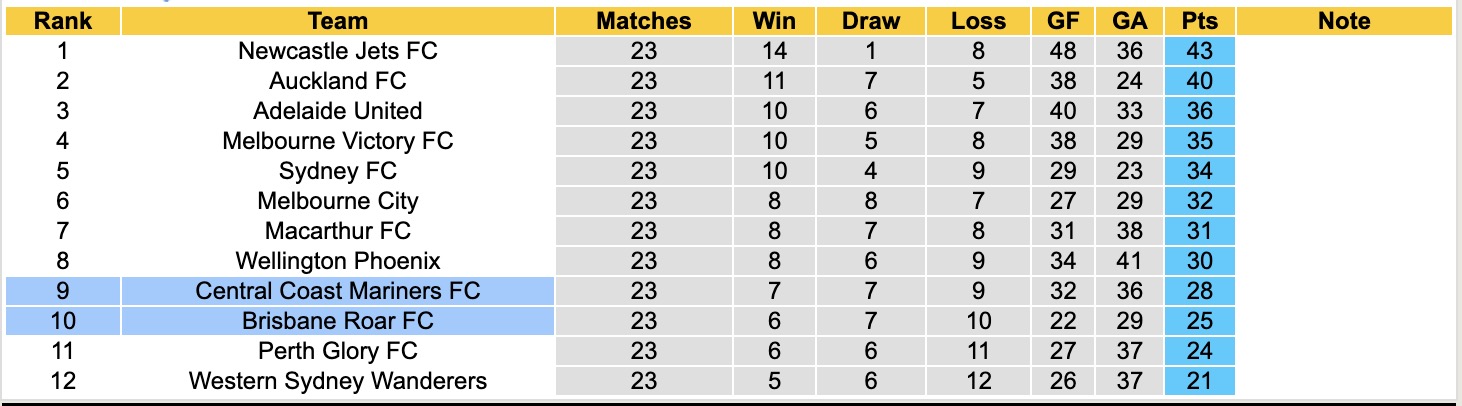Click the Newcastle Jets FC team name
Screen dimensions: 1462x406
338,51
